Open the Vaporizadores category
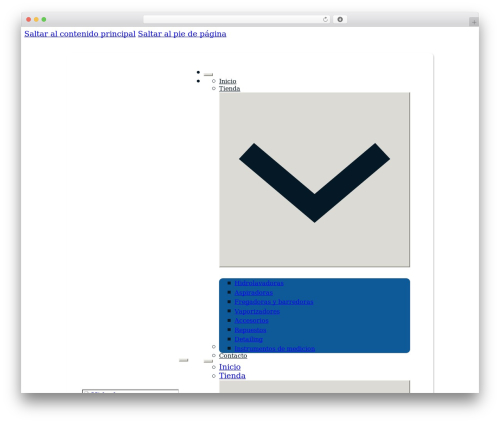The height and width of the screenshot is (423, 500). pyautogui.click(x=257, y=311)
